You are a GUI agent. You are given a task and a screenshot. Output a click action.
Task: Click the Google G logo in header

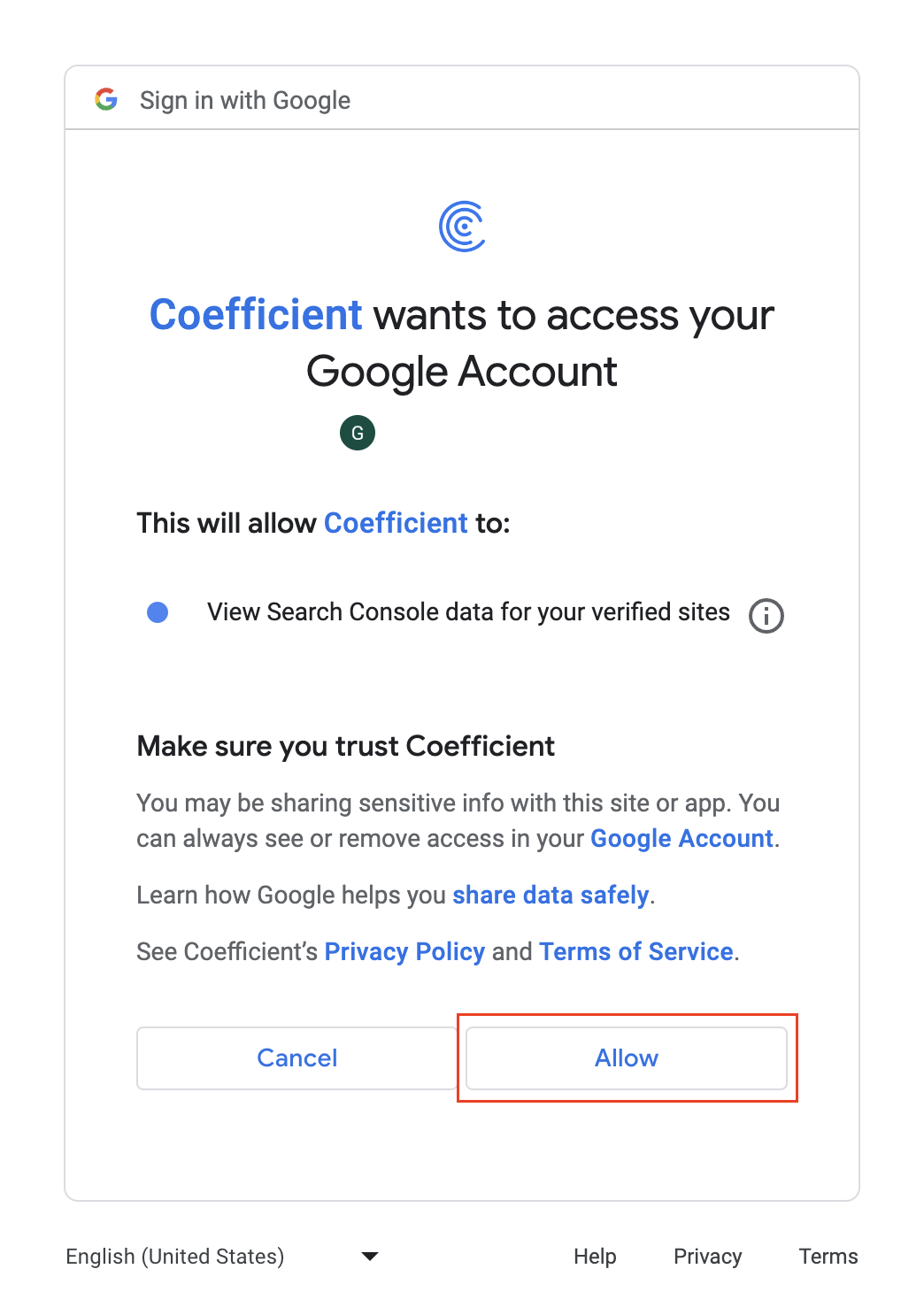pos(106,99)
